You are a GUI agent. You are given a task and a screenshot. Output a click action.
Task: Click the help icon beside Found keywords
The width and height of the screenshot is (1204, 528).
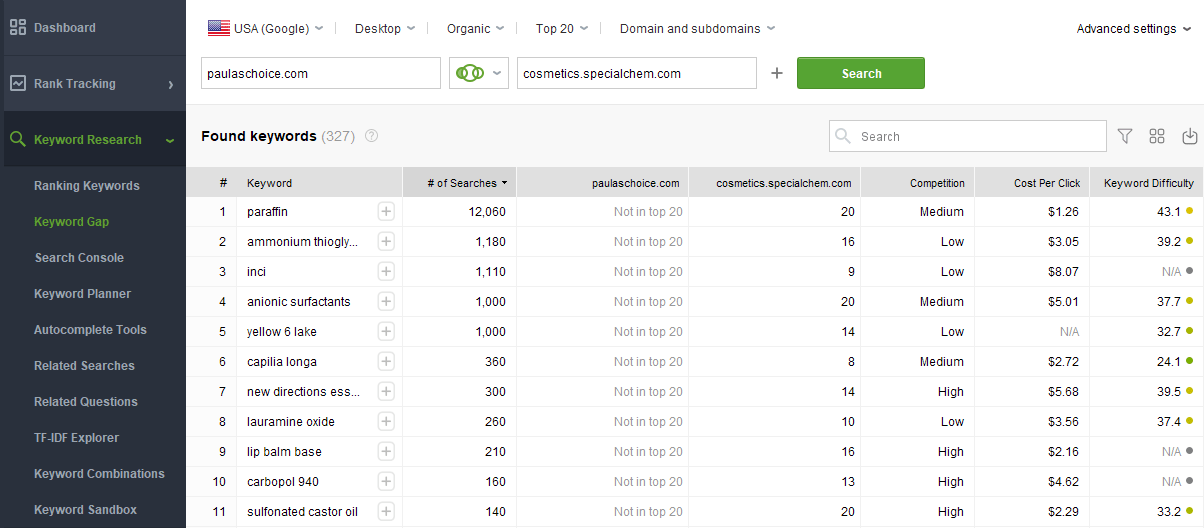(x=372, y=136)
